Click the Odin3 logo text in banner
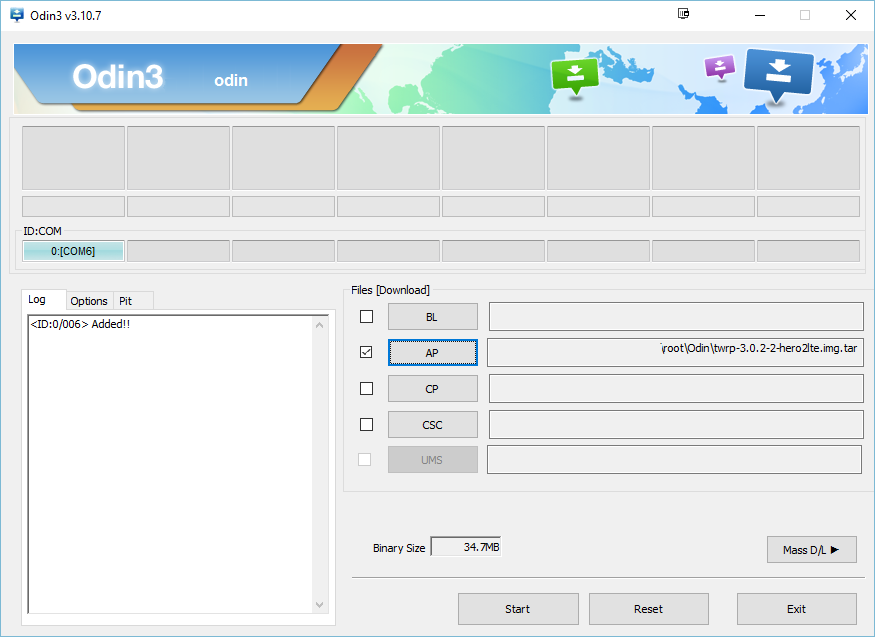This screenshot has width=875, height=637. [x=118, y=76]
